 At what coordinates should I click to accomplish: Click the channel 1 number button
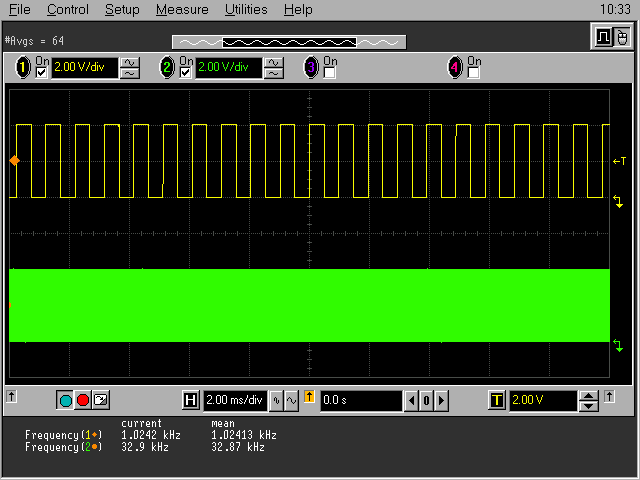23,68
